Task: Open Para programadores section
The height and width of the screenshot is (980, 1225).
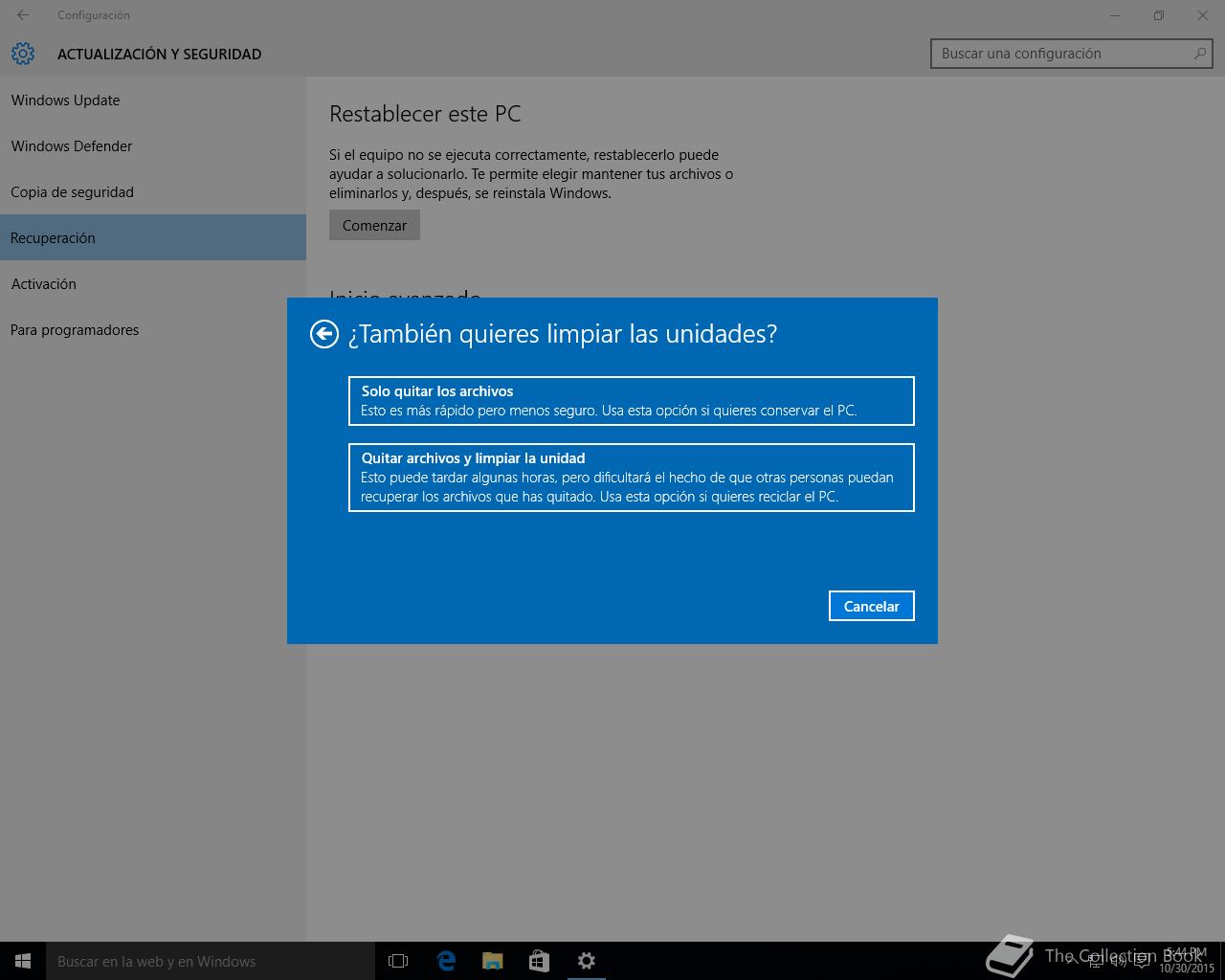Action: (x=153, y=330)
